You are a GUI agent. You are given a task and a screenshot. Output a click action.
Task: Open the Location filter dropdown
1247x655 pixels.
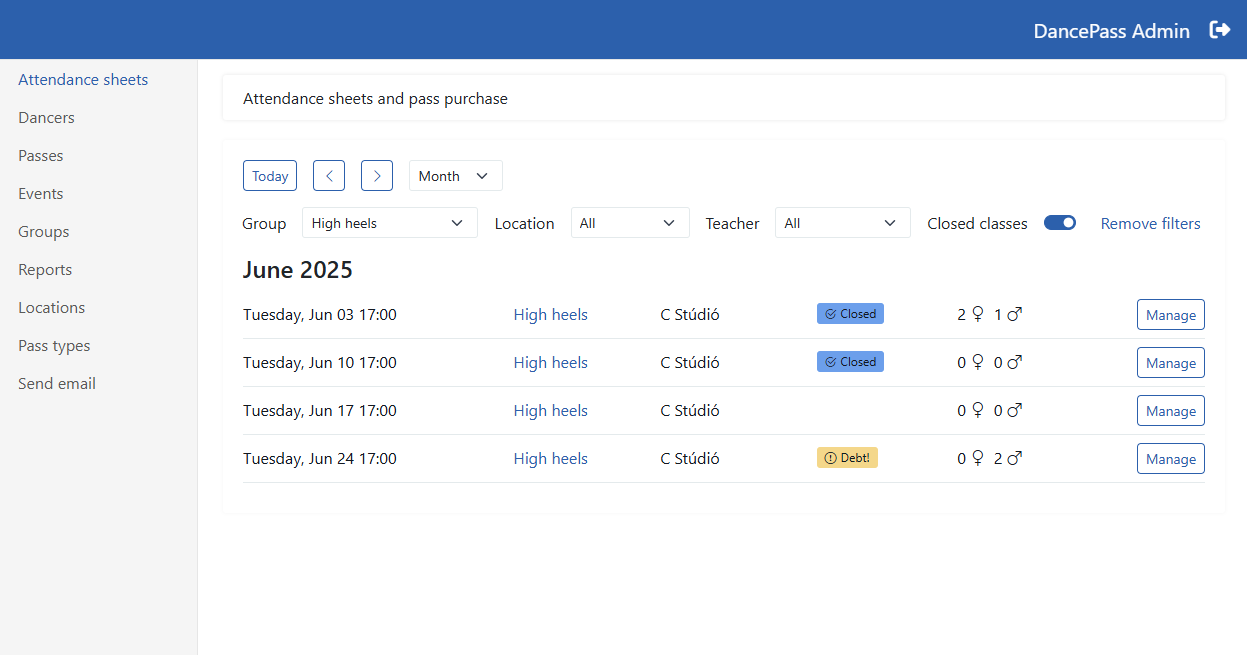coord(630,222)
